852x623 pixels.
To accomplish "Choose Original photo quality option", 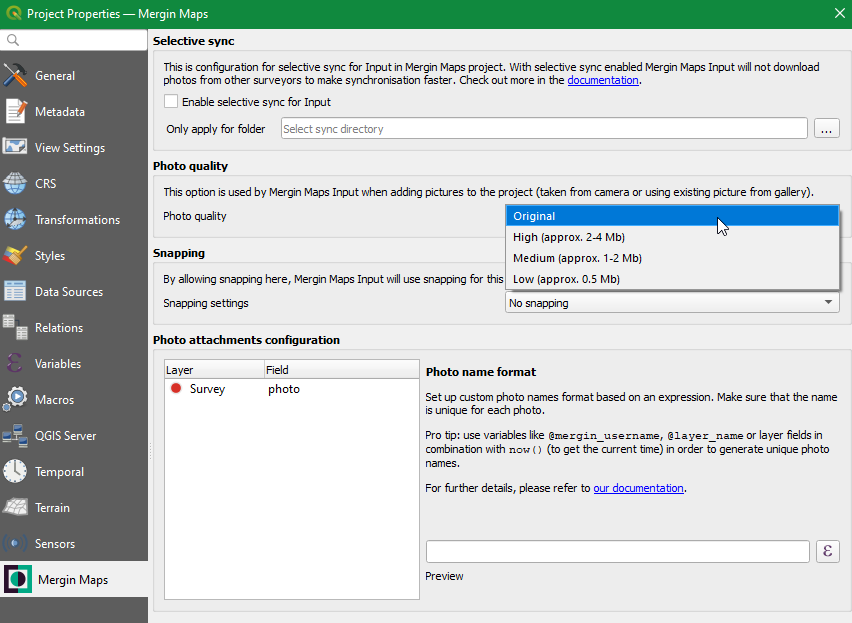I will (x=672, y=216).
